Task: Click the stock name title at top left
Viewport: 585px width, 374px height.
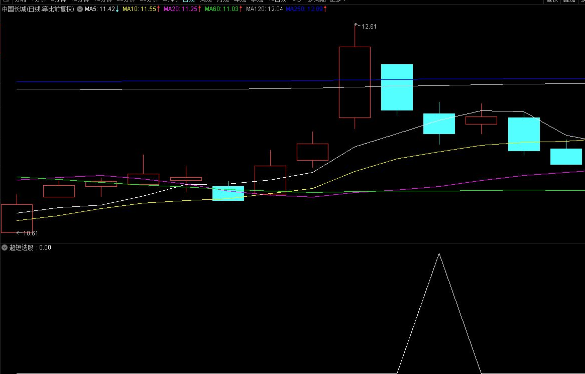Action: [38, 9]
